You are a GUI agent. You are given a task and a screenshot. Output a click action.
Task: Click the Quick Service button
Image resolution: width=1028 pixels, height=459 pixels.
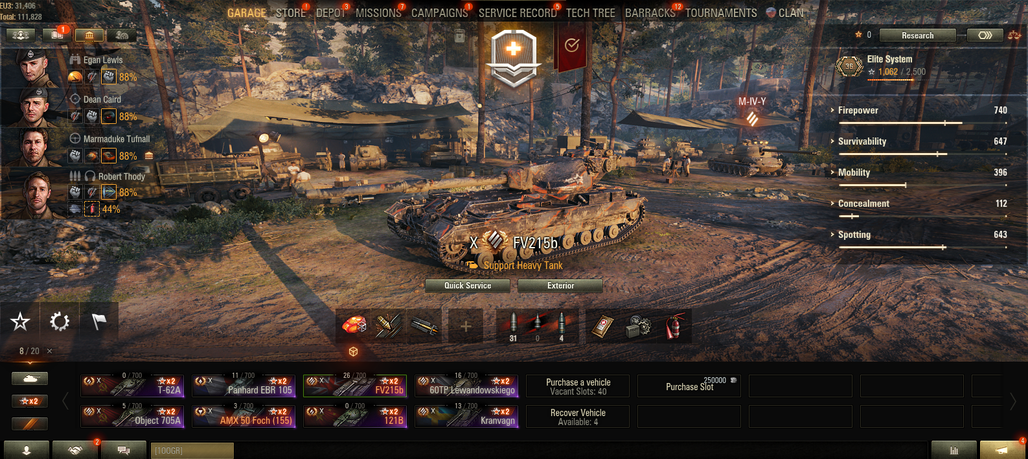coord(467,286)
